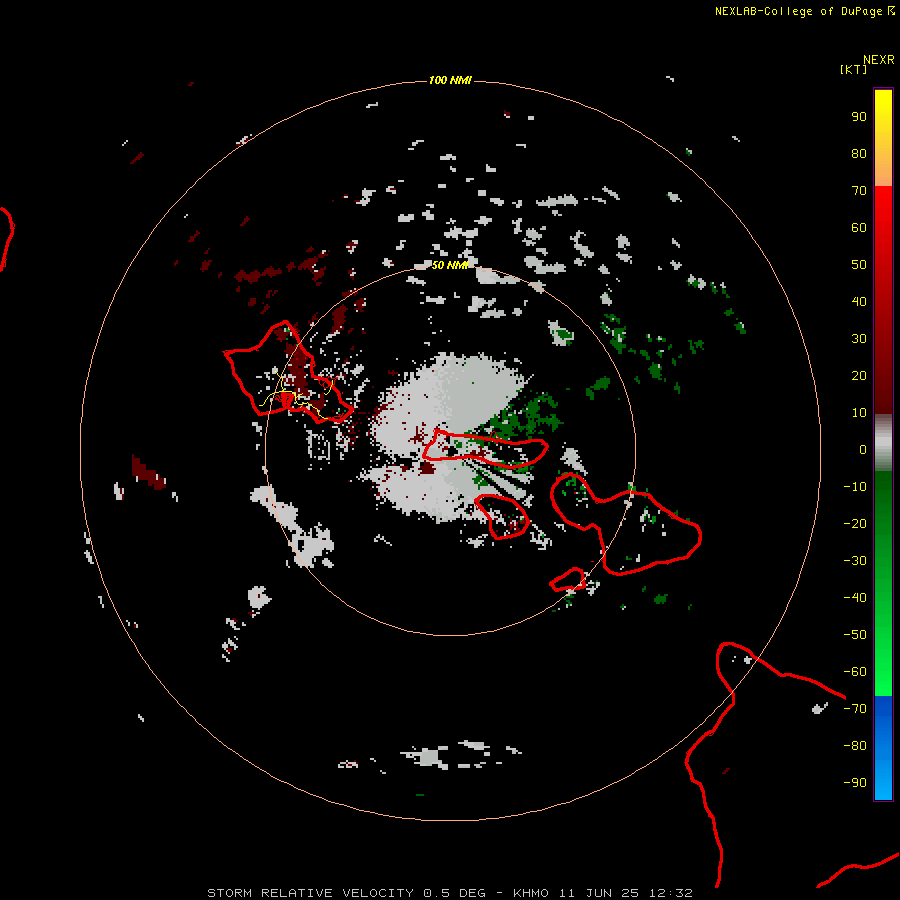The height and width of the screenshot is (900, 900).
Task: Click the 20 value on velocity scale
Action: 859,375
